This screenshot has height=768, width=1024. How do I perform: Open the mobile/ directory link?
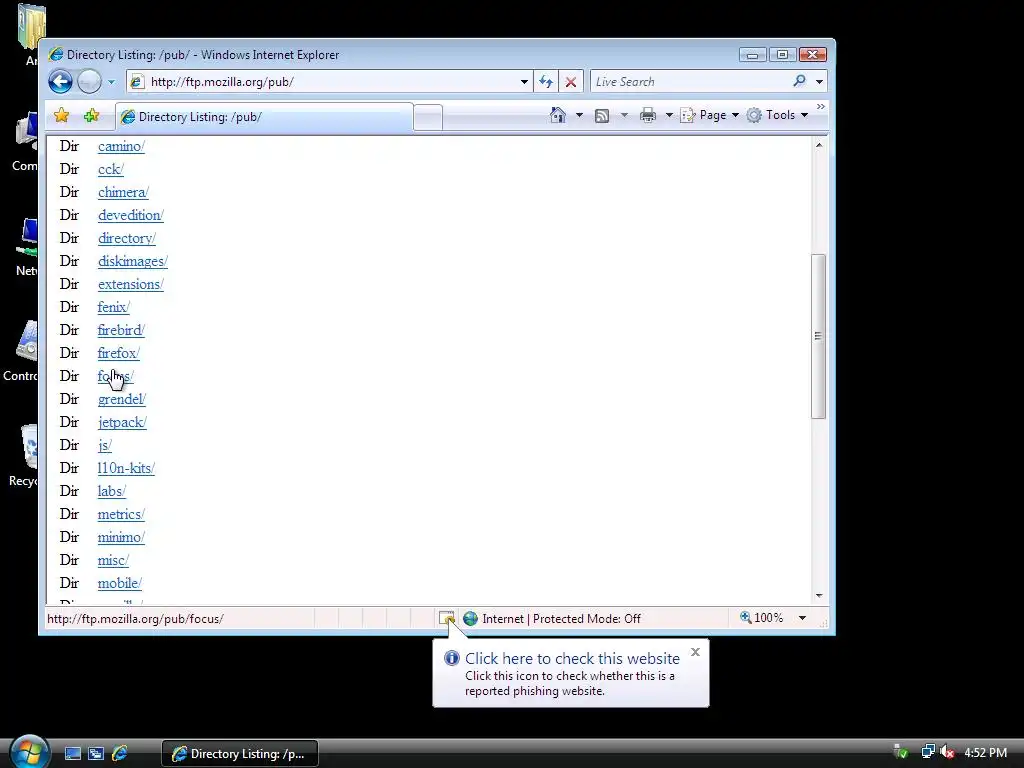coord(120,583)
